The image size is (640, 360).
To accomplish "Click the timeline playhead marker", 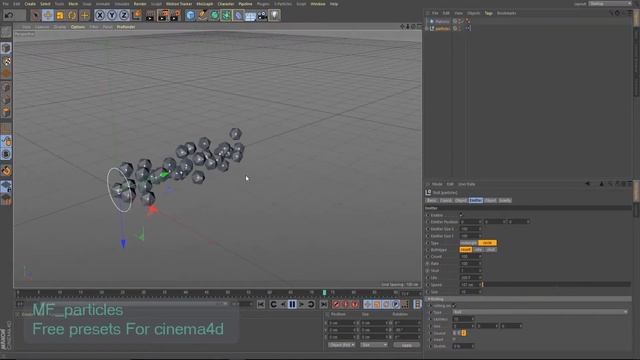I will [x=324, y=293].
